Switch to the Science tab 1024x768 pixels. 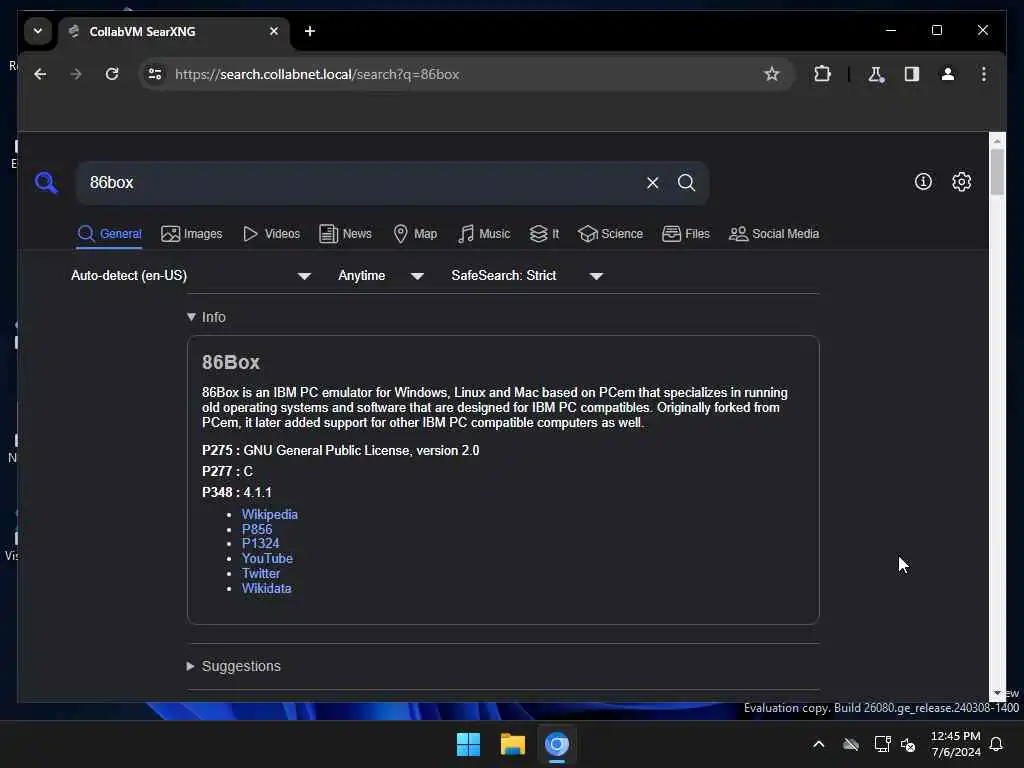click(611, 234)
